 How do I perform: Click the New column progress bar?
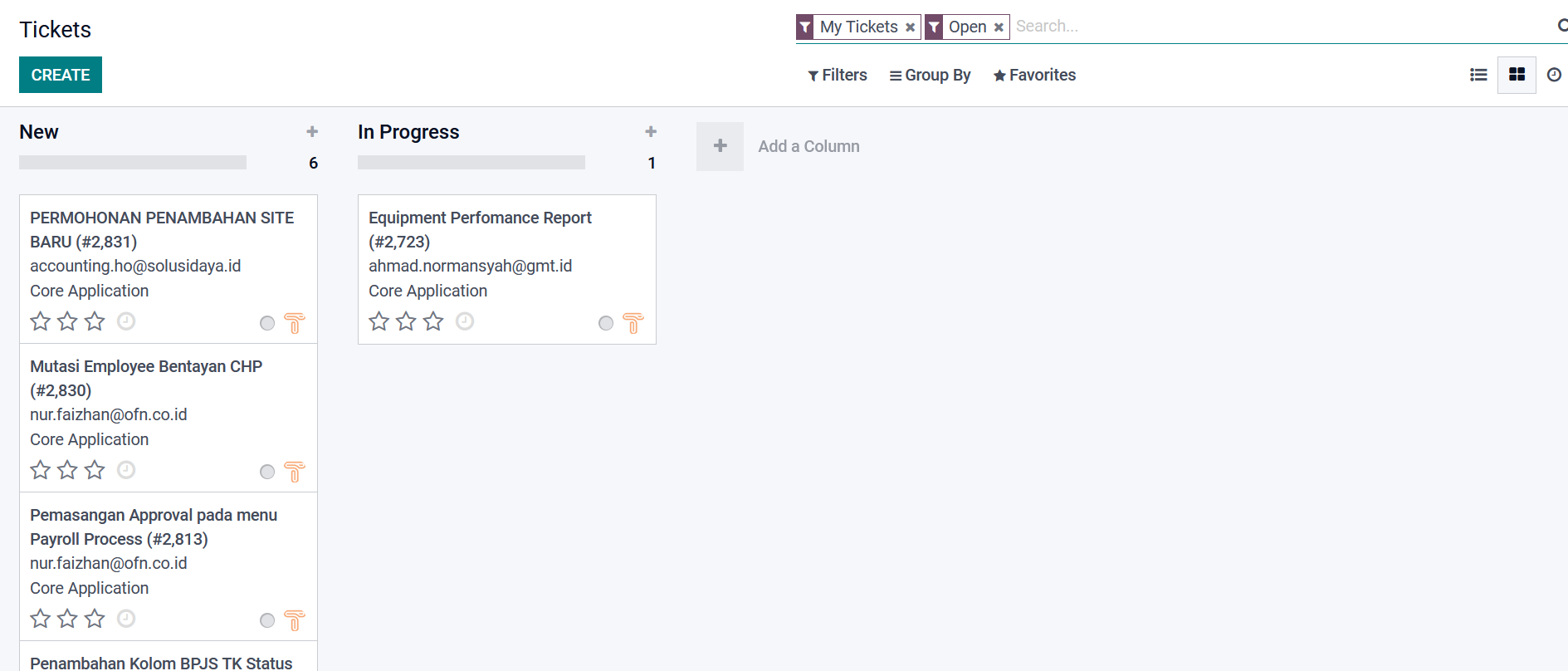pyautogui.click(x=133, y=163)
